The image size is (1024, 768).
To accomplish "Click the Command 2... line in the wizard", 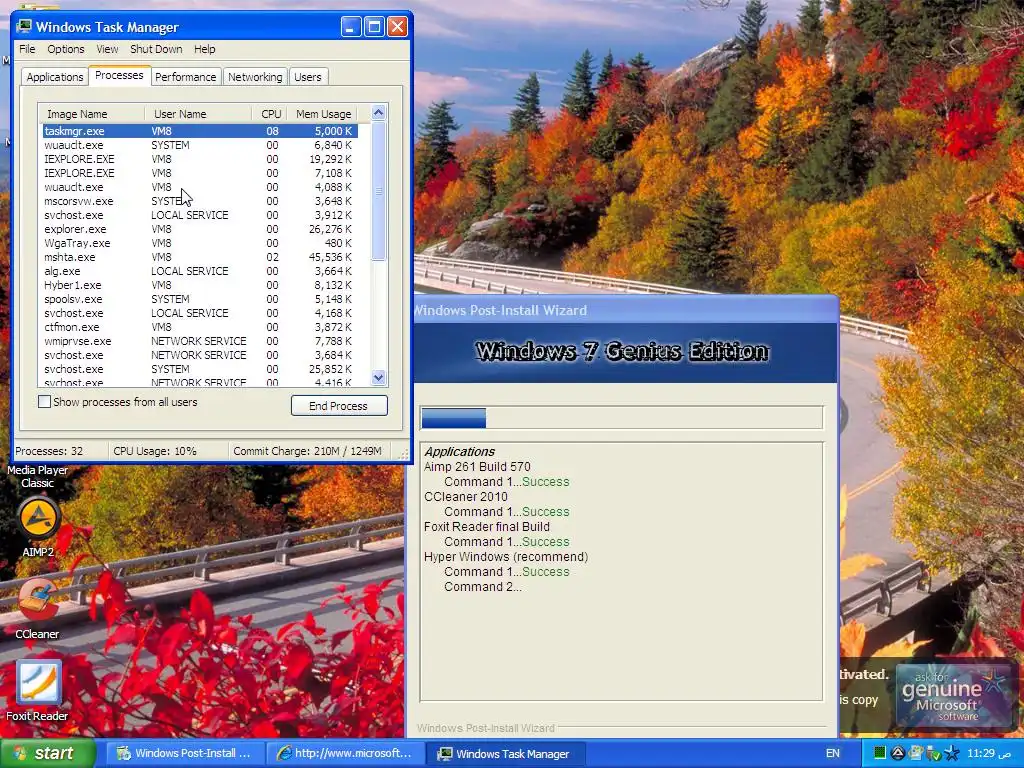I will click(483, 586).
